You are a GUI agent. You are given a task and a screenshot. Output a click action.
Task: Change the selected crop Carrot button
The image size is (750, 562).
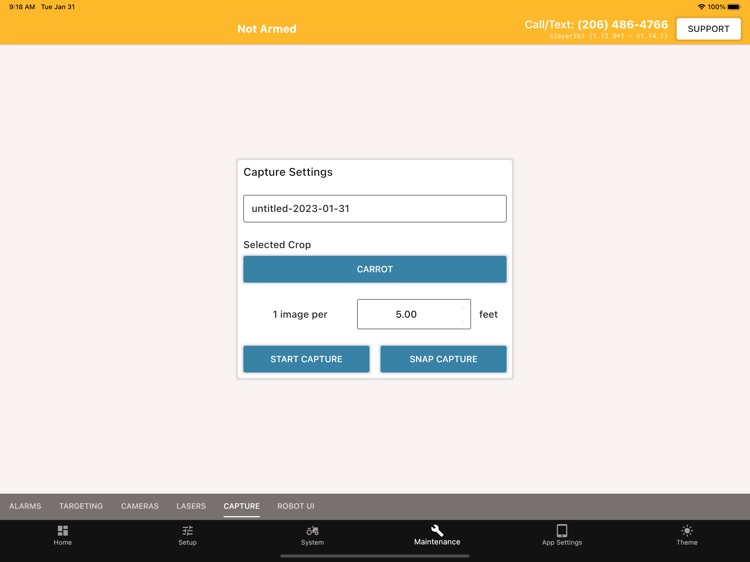pos(375,269)
